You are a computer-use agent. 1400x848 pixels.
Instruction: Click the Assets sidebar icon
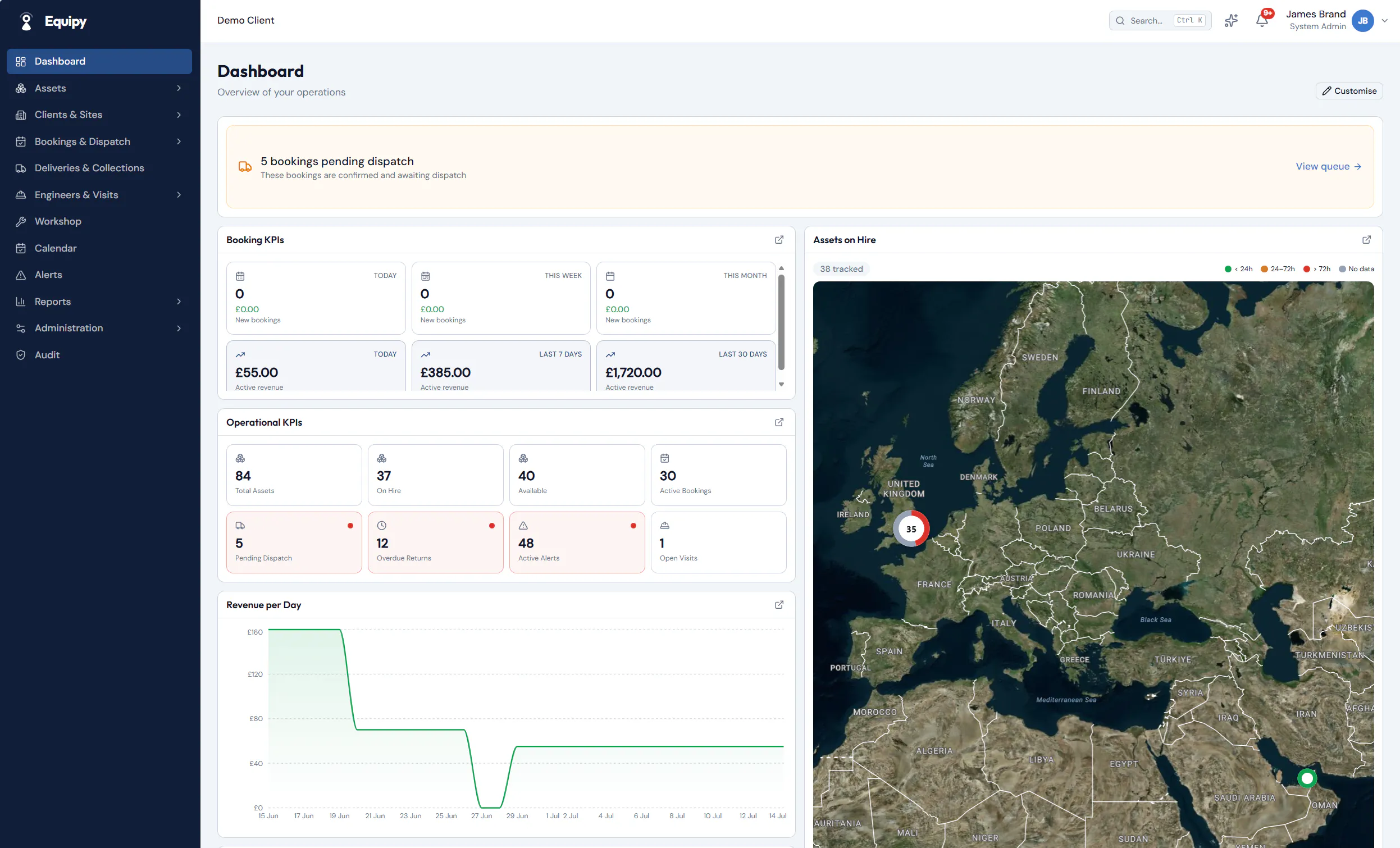point(21,88)
